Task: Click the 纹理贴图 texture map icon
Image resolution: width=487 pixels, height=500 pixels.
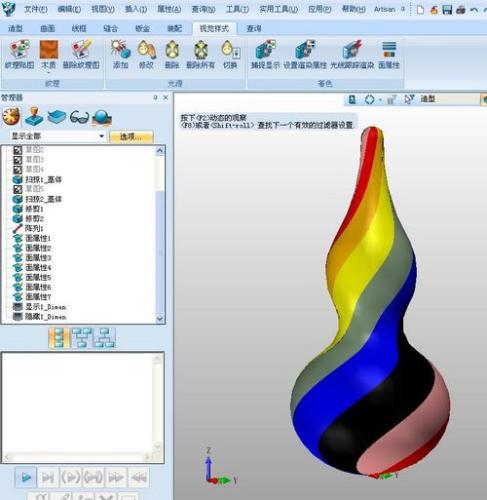Action: (x=19, y=50)
